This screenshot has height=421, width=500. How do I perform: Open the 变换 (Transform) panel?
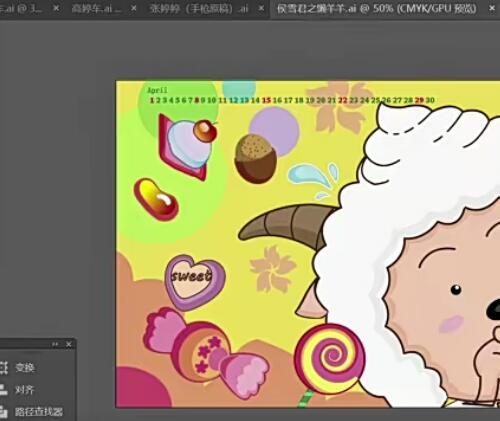[25, 368]
